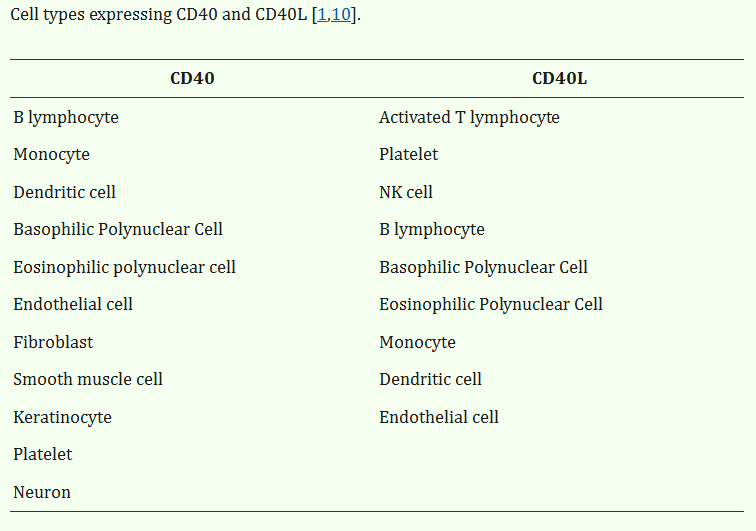
Task: Select Activated T lymphocyte cell
Action: 469,118
